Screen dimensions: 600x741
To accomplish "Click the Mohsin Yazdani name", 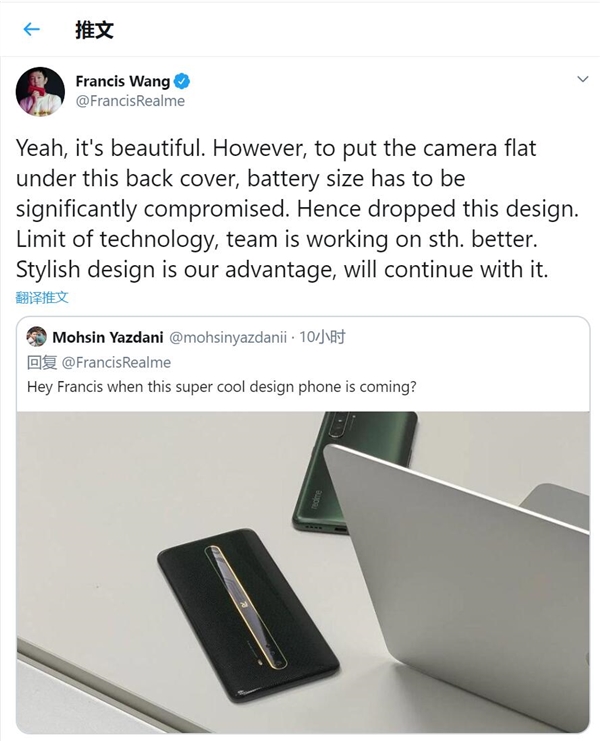I will pyautogui.click(x=108, y=337).
